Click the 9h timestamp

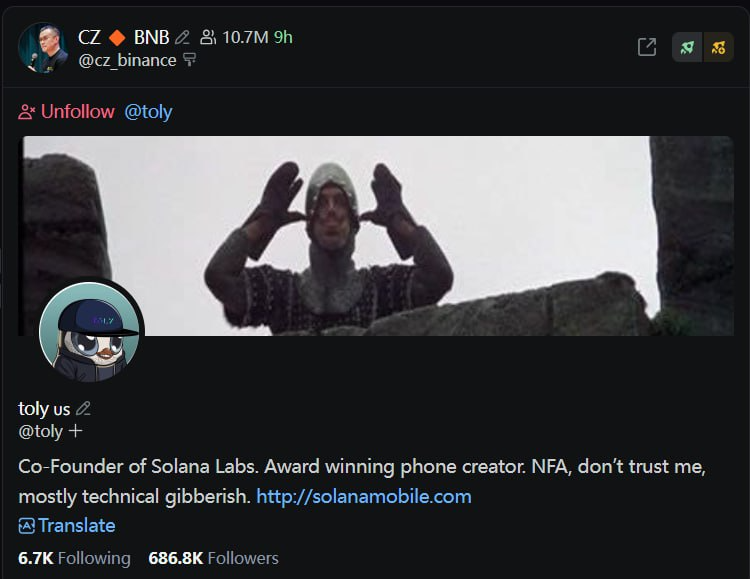click(x=283, y=38)
